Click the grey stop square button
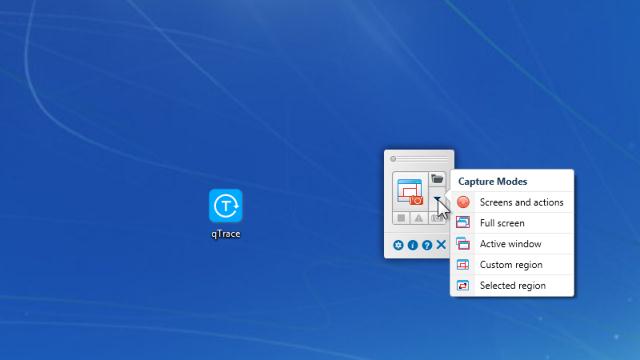Screen dimensions: 640x360 coord(401,218)
